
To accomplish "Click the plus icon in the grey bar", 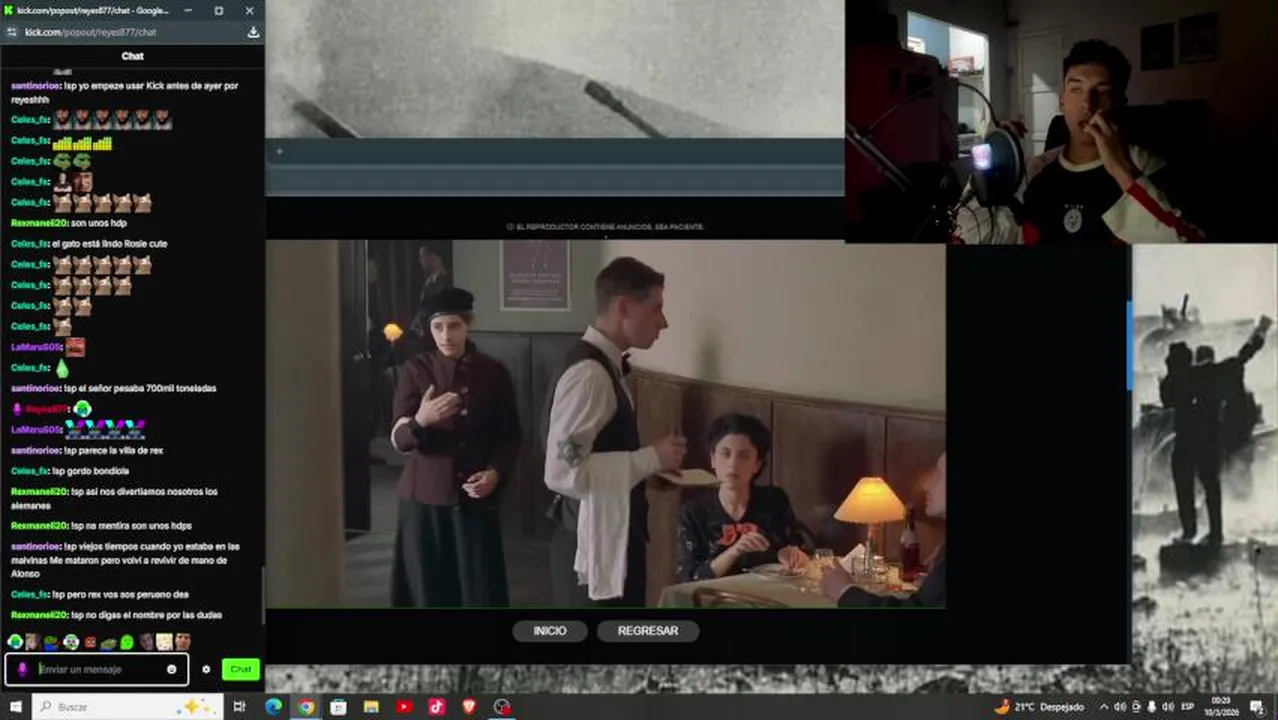I will click(279, 152).
